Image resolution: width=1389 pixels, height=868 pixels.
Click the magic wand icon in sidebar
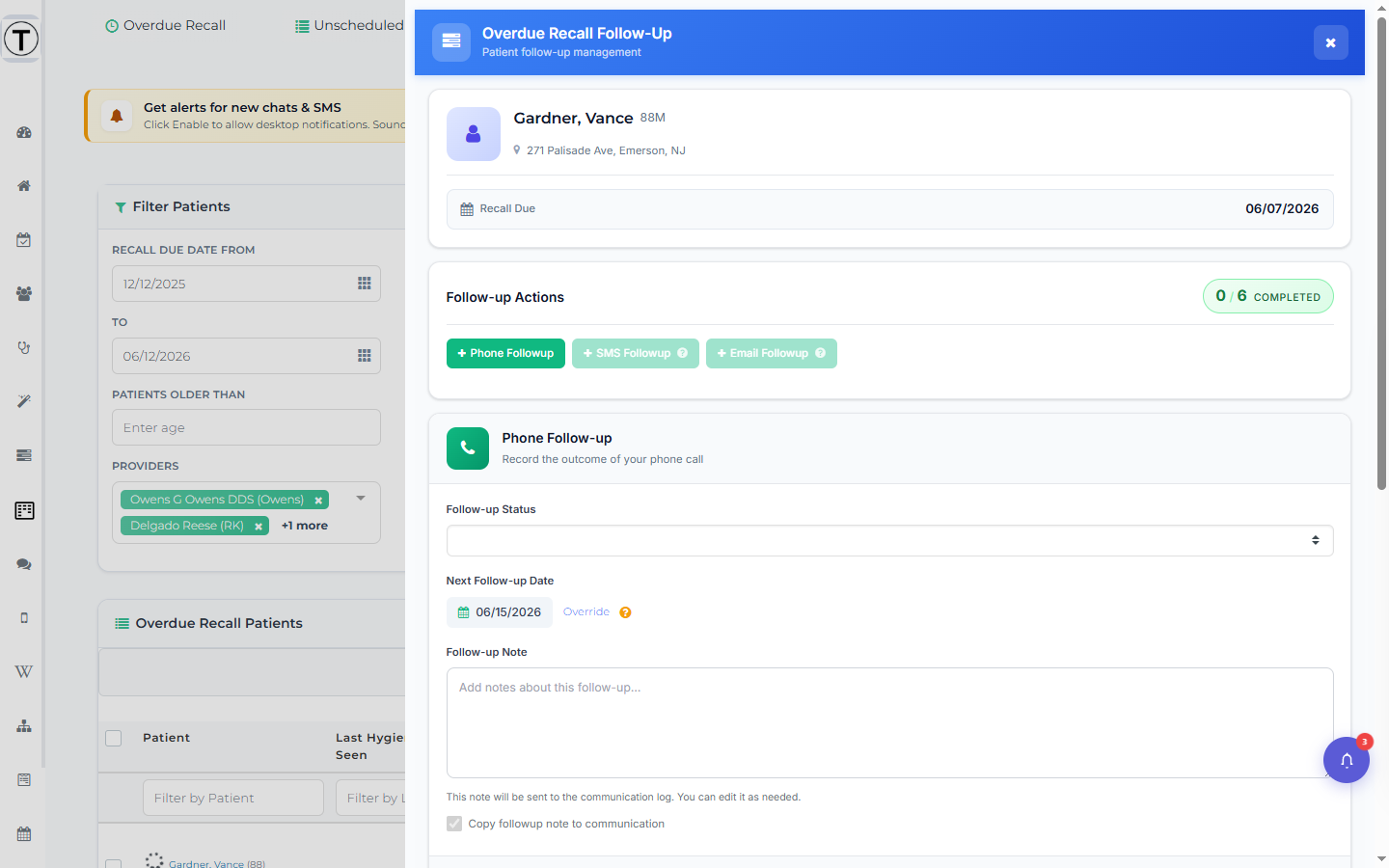click(24, 401)
